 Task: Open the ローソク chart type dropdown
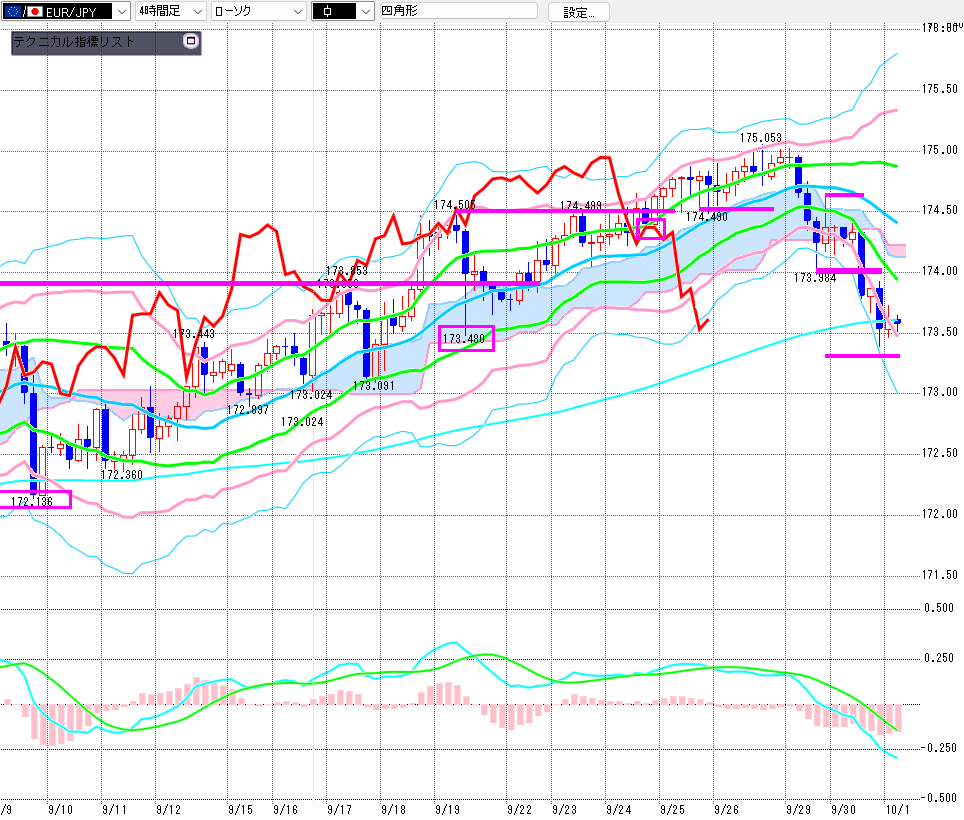point(298,11)
